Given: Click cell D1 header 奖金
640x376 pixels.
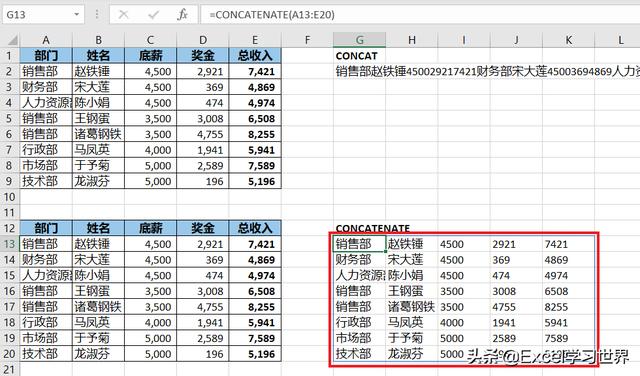Looking at the screenshot, I should pos(203,56).
